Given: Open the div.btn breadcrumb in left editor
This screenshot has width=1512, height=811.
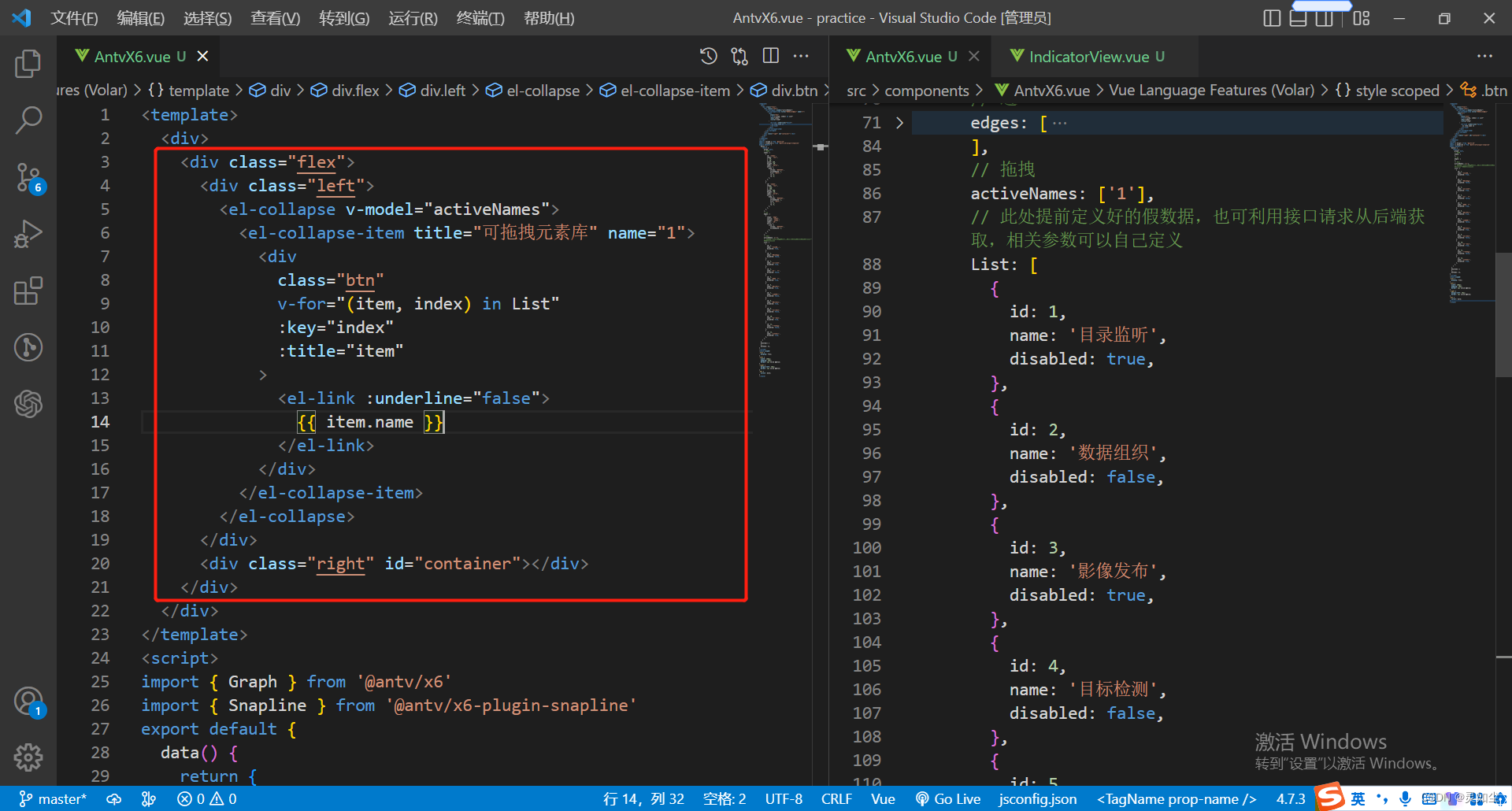Looking at the screenshot, I should pos(784,91).
